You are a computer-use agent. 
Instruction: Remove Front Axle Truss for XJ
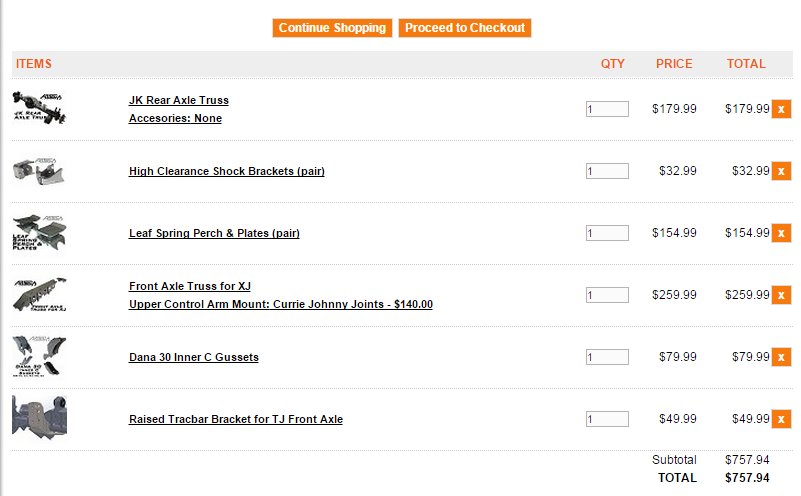(x=781, y=295)
